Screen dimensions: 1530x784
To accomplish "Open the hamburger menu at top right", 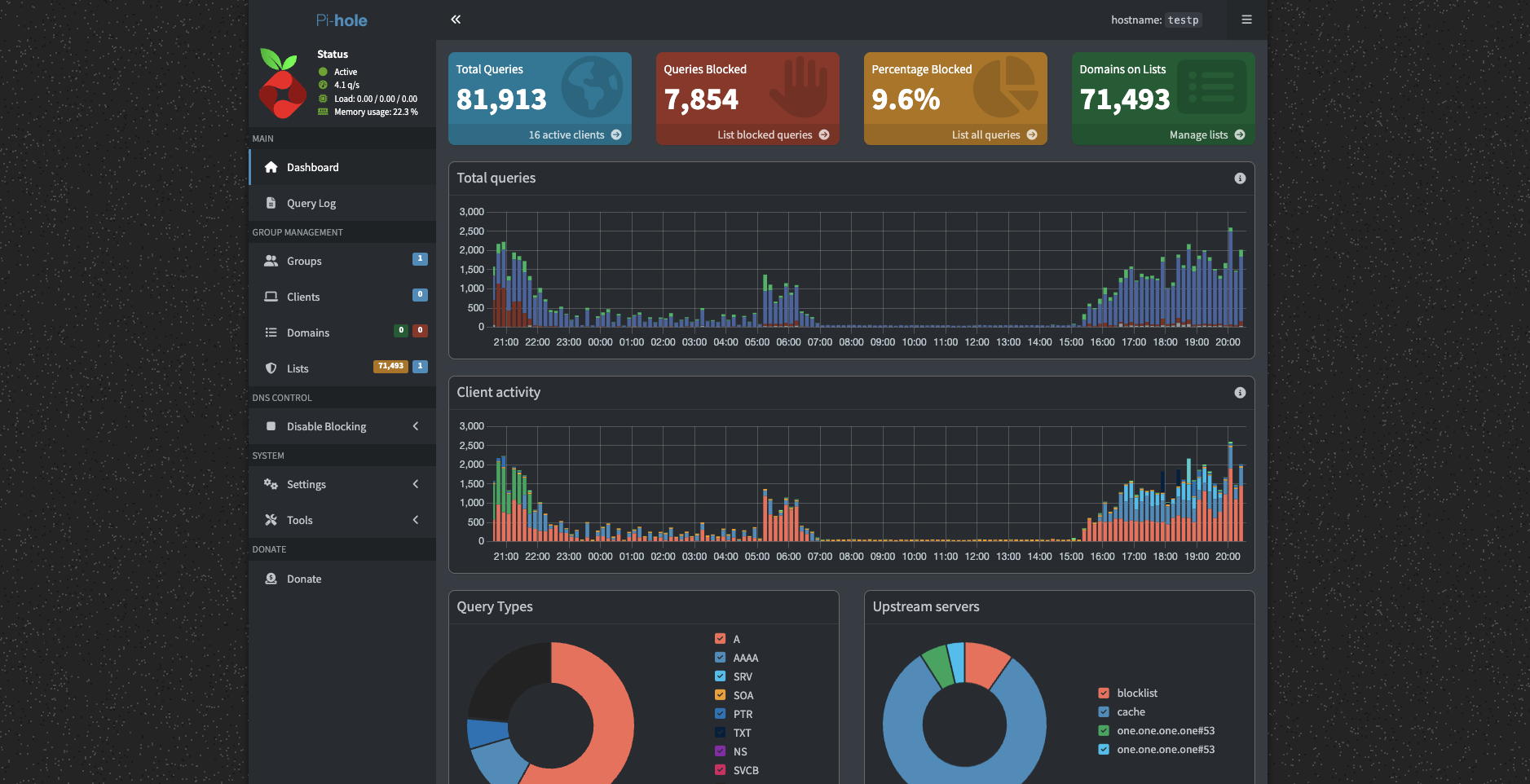I will pos(1246,20).
